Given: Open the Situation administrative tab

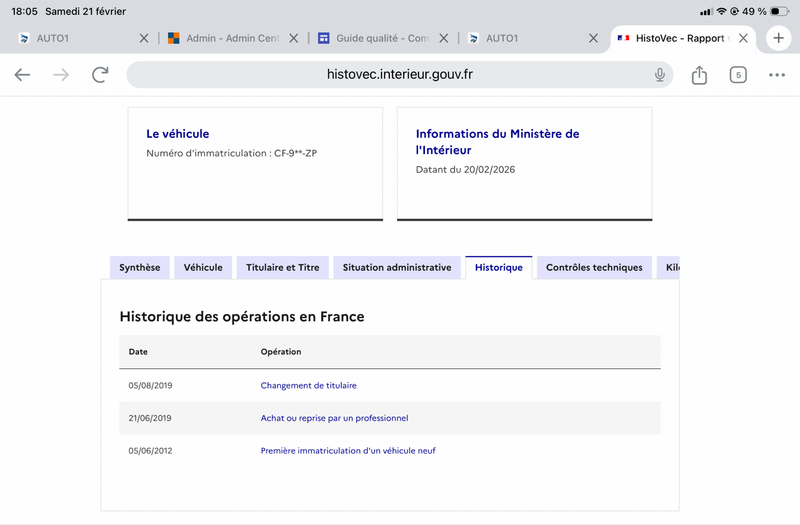Looking at the screenshot, I should [x=397, y=268].
